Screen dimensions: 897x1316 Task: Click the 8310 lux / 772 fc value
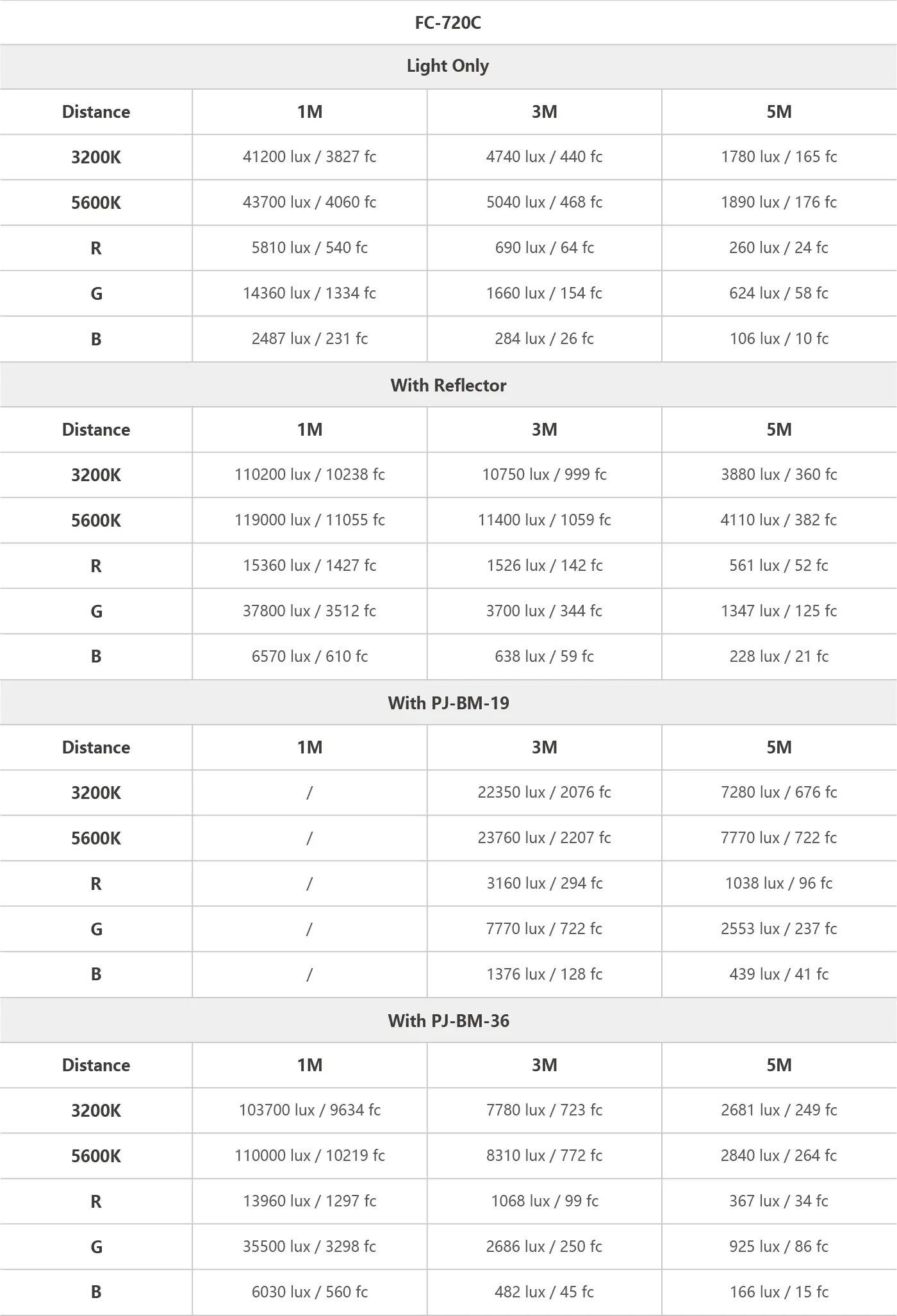544,1156
